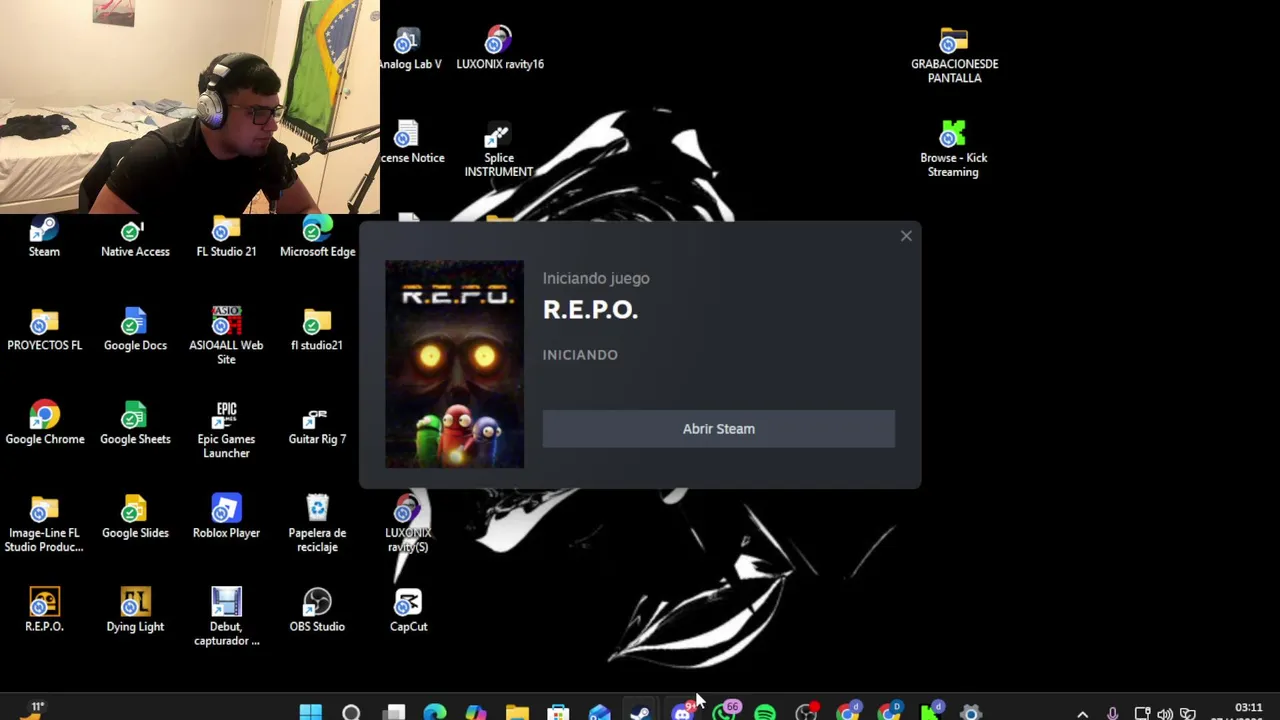Screen dimensions: 1280x720
Task: Select the PROYECTOS FL folder
Action: click(44, 331)
